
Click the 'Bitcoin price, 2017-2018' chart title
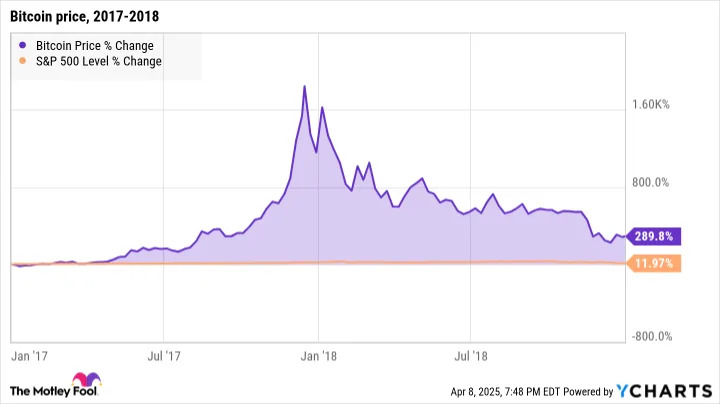[84, 17]
